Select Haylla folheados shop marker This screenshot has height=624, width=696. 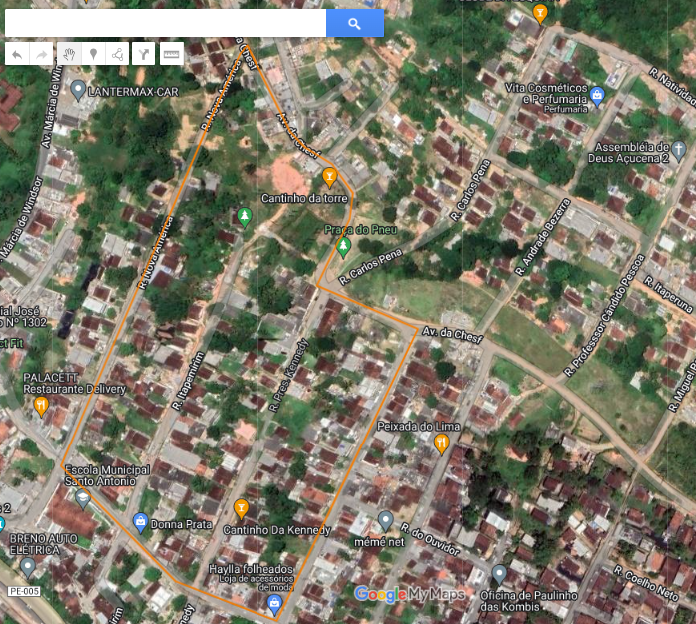coord(274,606)
